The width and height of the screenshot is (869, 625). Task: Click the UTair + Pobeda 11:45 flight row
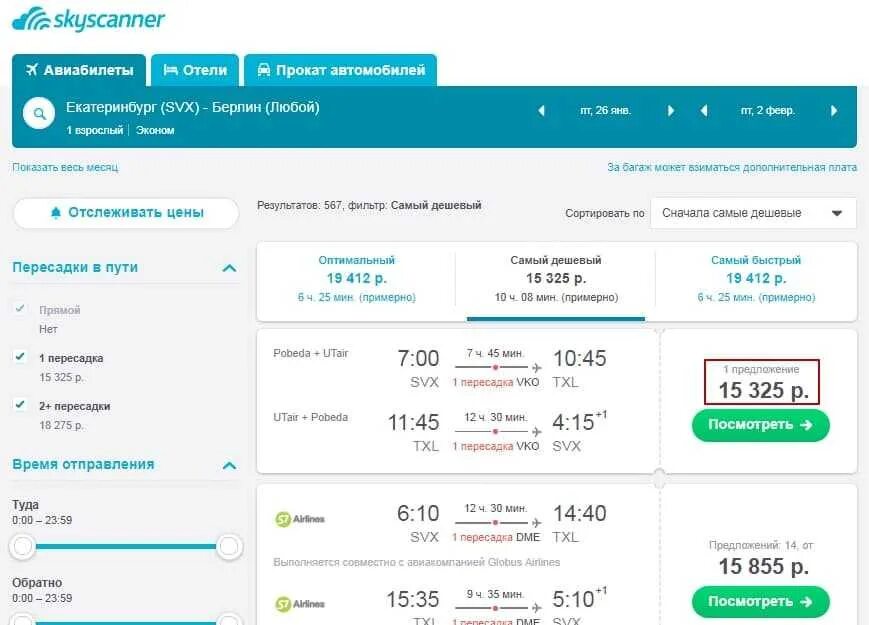(x=441, y=431)
